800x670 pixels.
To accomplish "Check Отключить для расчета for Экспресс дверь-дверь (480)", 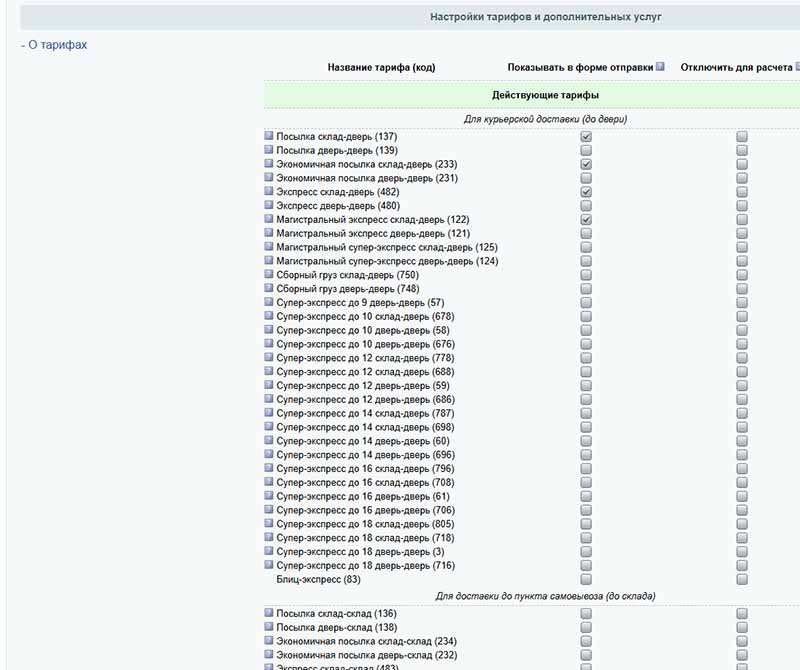I will tap(742, 205).
